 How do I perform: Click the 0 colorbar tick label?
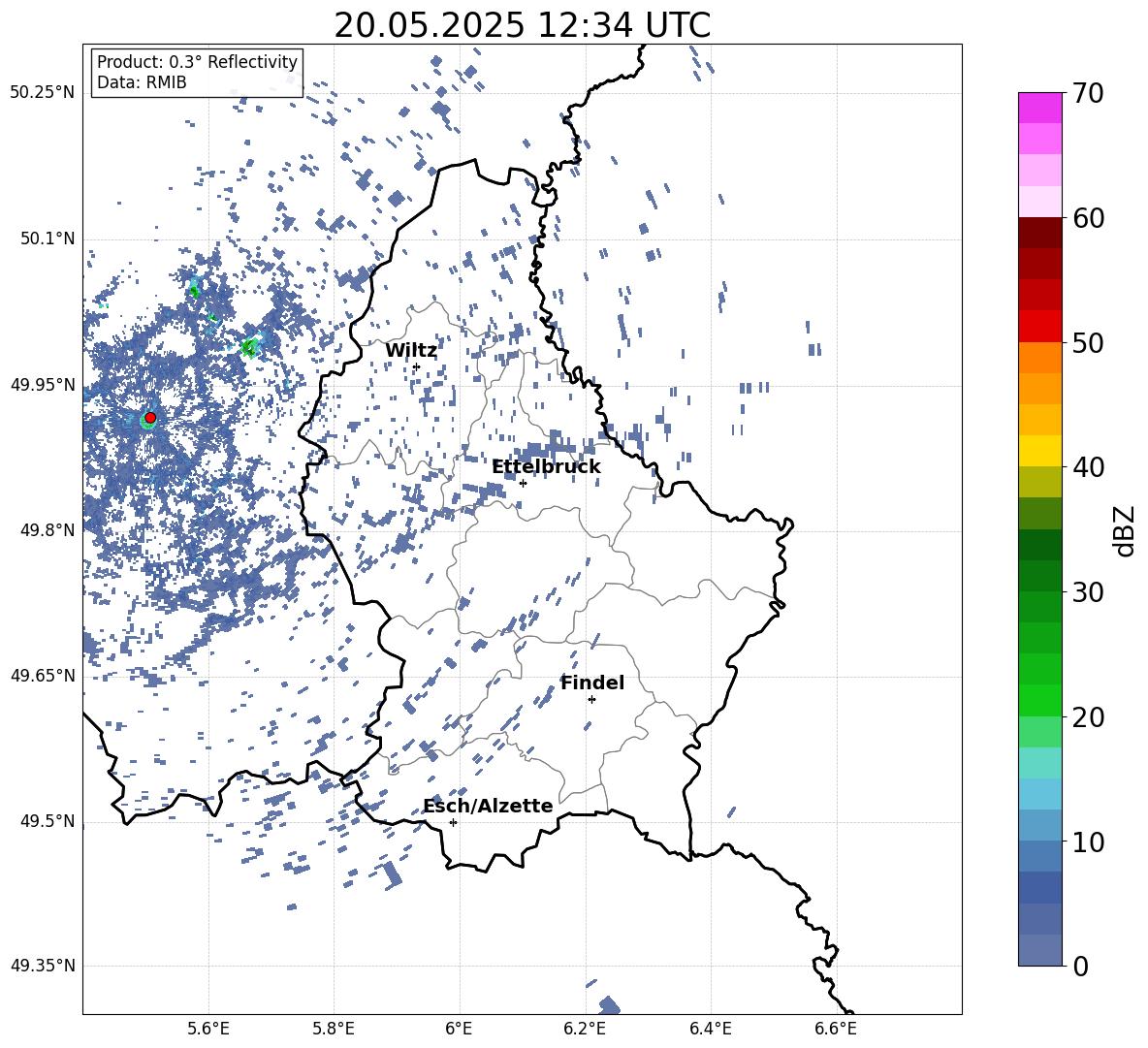tap(1080, 967)
